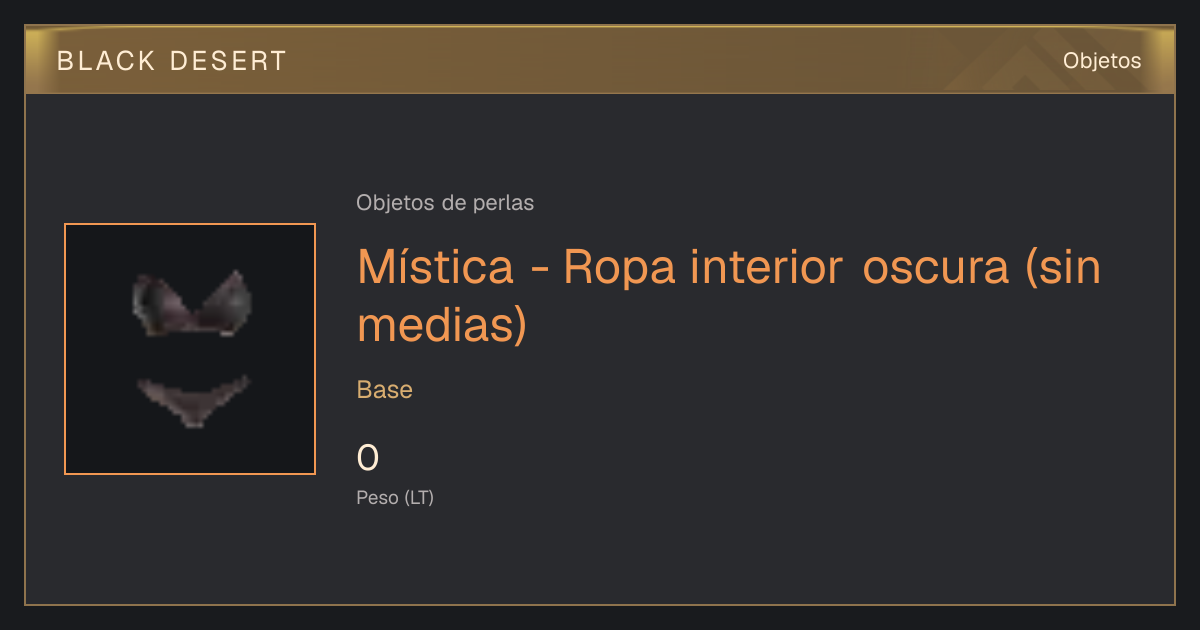Click the BLACK DESERT header logo
The image size is (1200, 630).
pos(172,61)
